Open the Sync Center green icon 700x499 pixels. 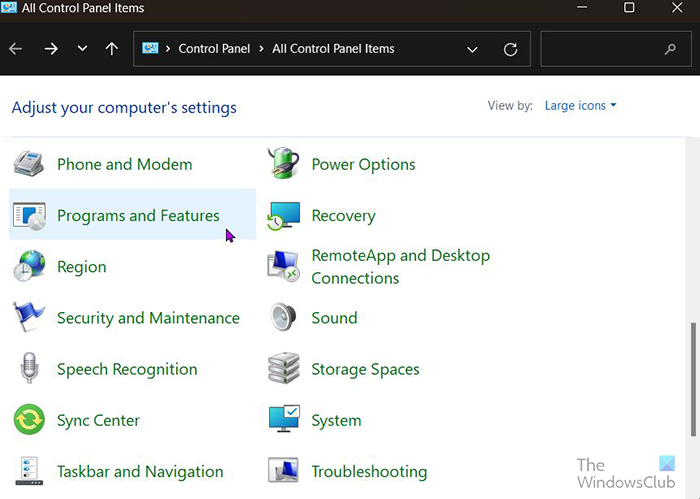29,420
